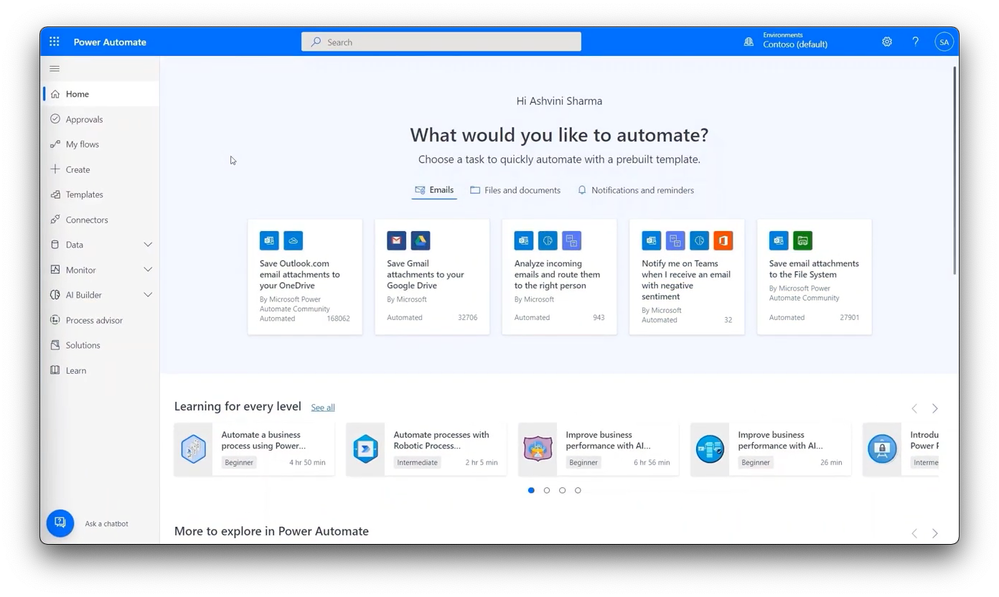Open the Help question mark icon

[x=916, y=41]
